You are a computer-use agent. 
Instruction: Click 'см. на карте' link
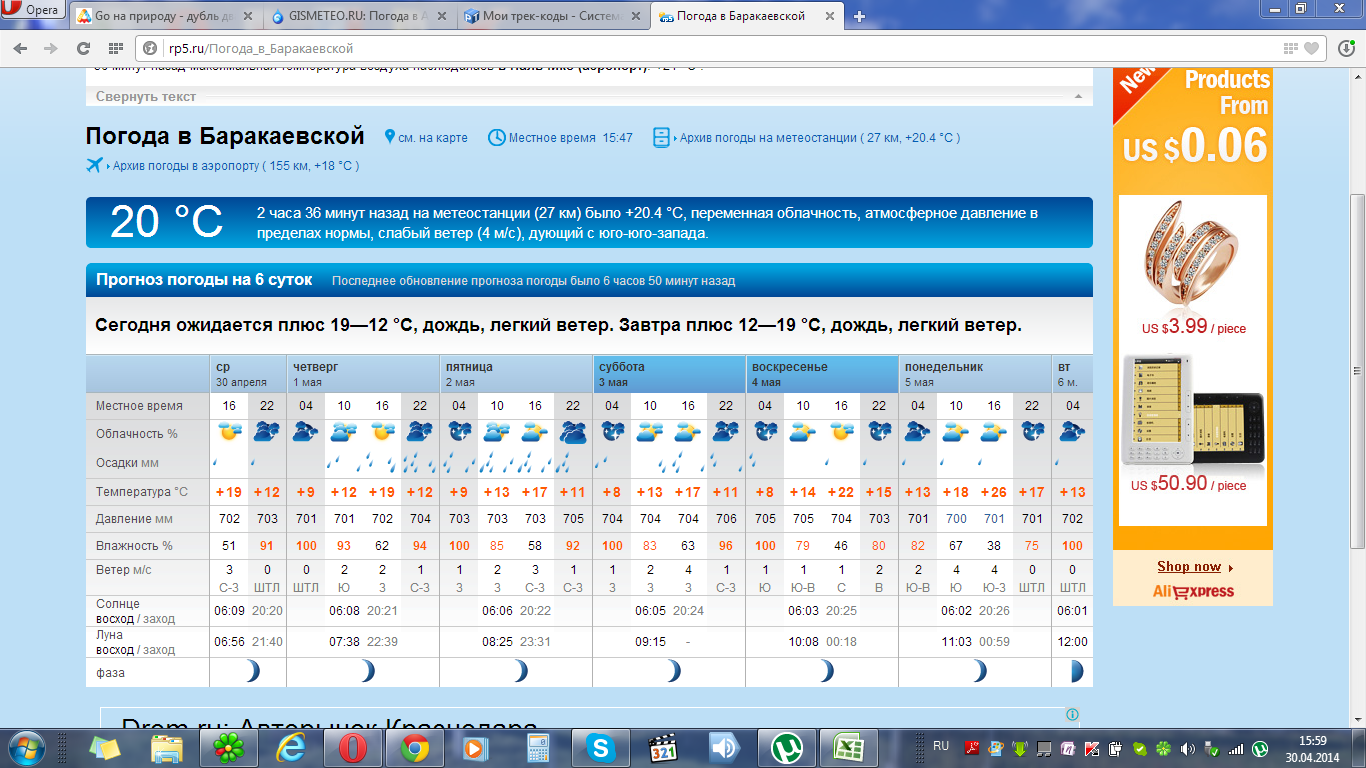(432, 138)
